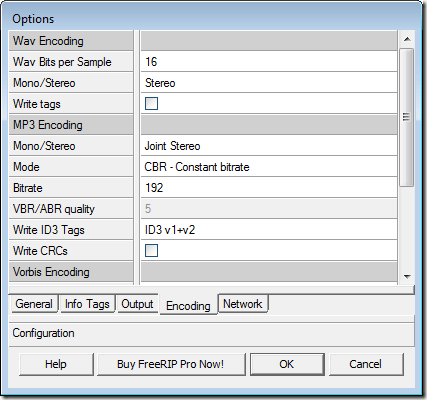Select the Write CRCs label
The width and height of the screenshot is (427, 400).
point(71,251)
